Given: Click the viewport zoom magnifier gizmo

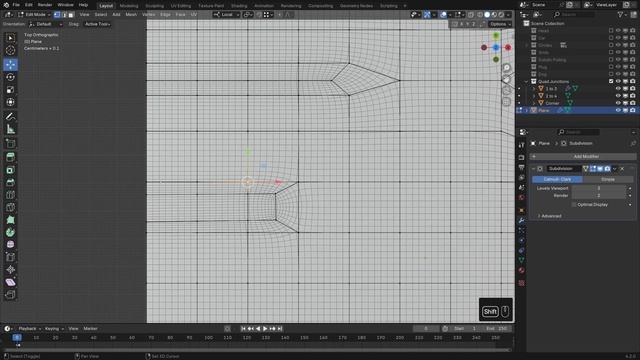Looking at the screenshot, I should 507,68.
